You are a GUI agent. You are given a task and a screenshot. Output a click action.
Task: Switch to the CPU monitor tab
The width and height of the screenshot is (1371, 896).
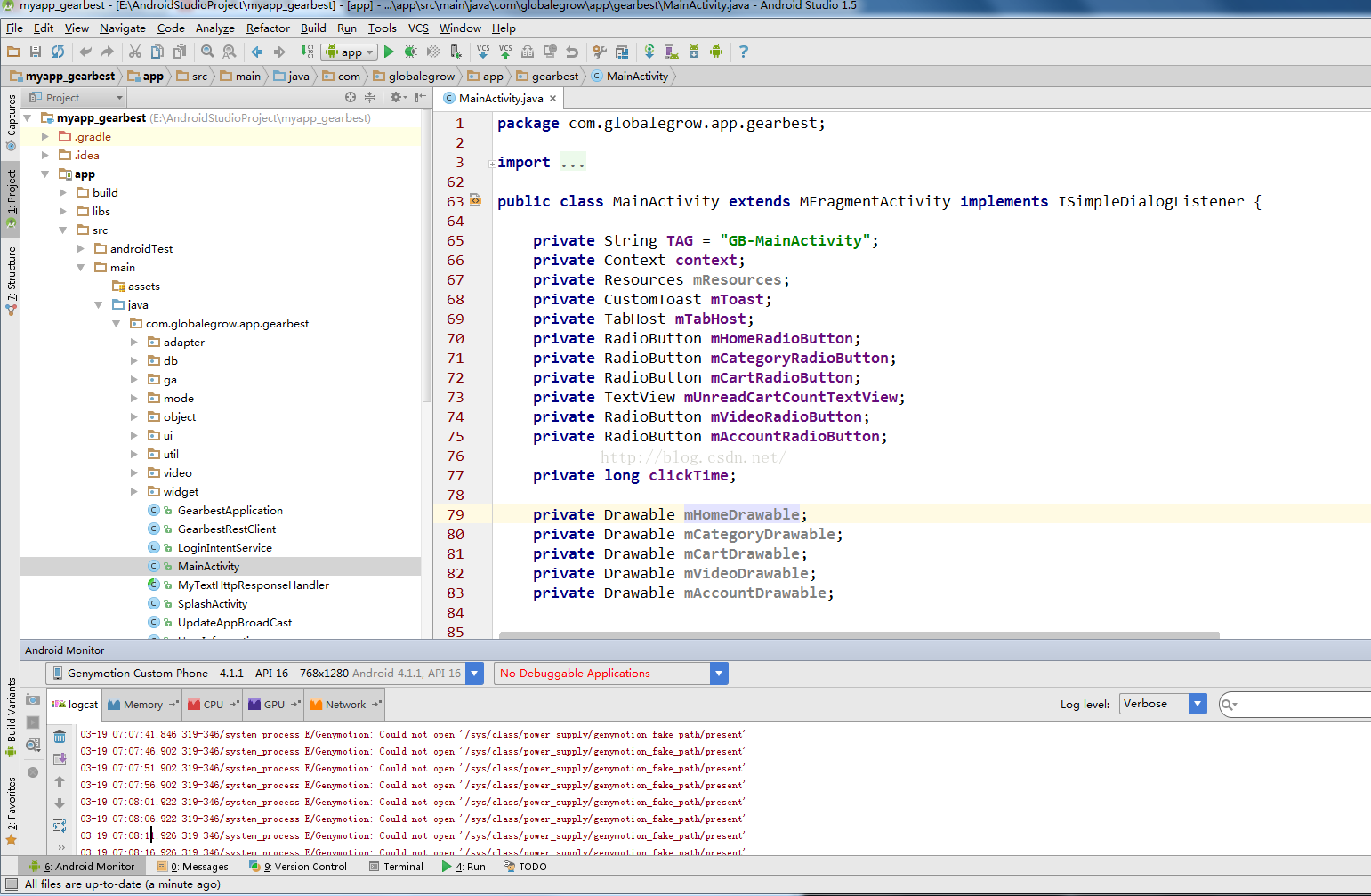coord(214,704)
